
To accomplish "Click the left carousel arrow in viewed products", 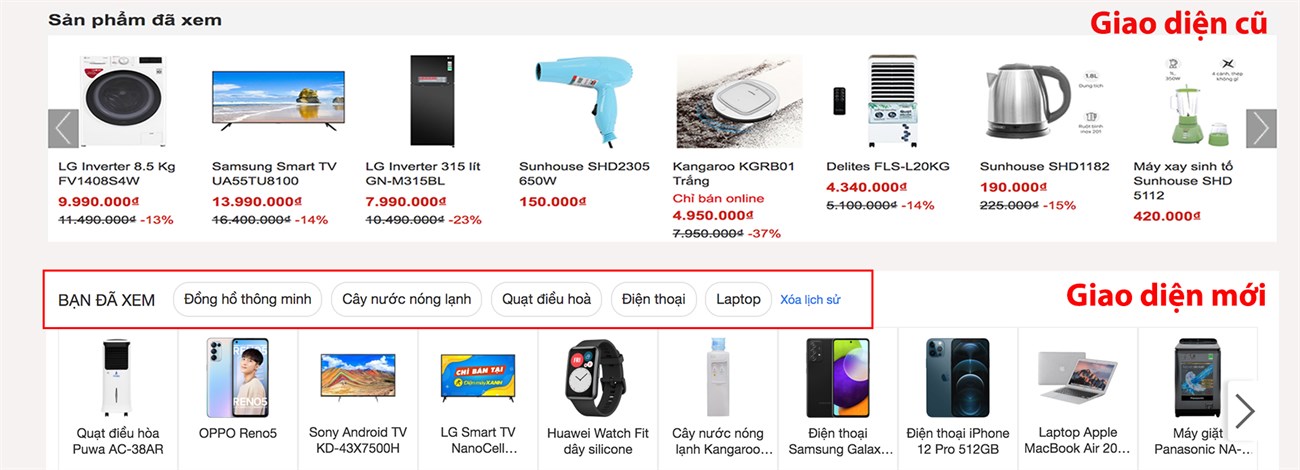I will click(63, 129).
